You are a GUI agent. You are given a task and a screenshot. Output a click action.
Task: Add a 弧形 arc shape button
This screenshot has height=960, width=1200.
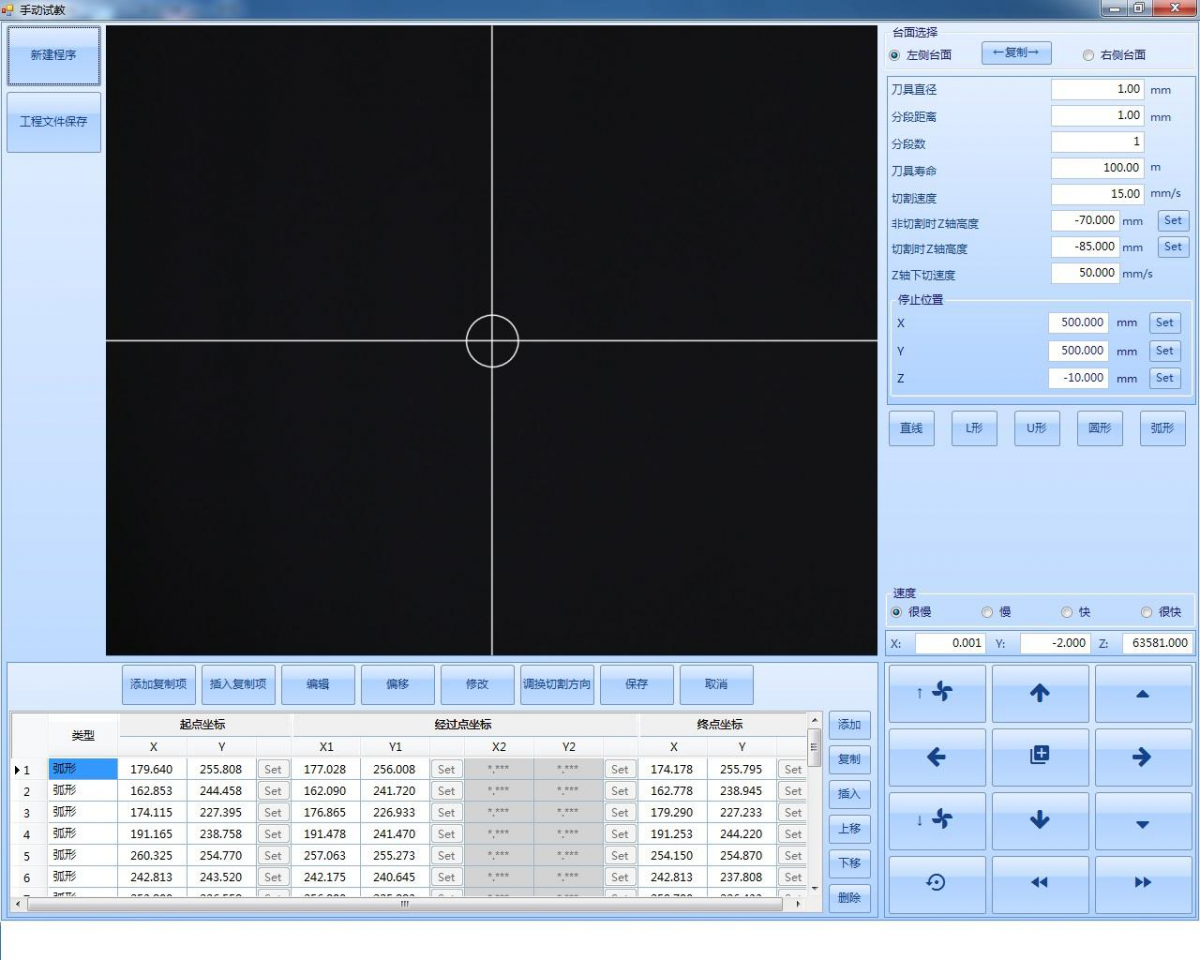point(1163,428)
